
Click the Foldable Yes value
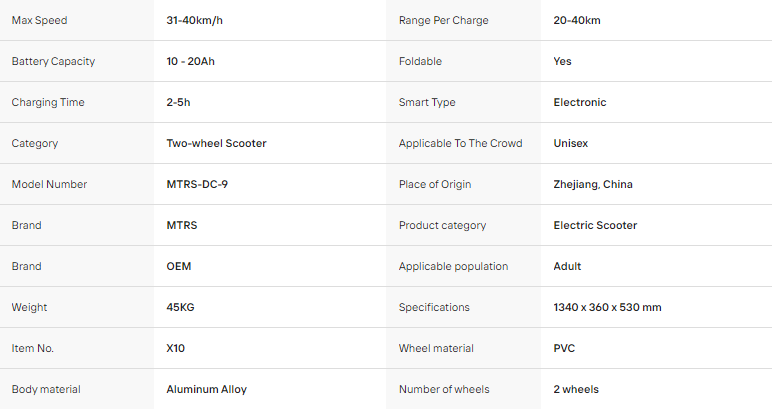pos(562,61)
